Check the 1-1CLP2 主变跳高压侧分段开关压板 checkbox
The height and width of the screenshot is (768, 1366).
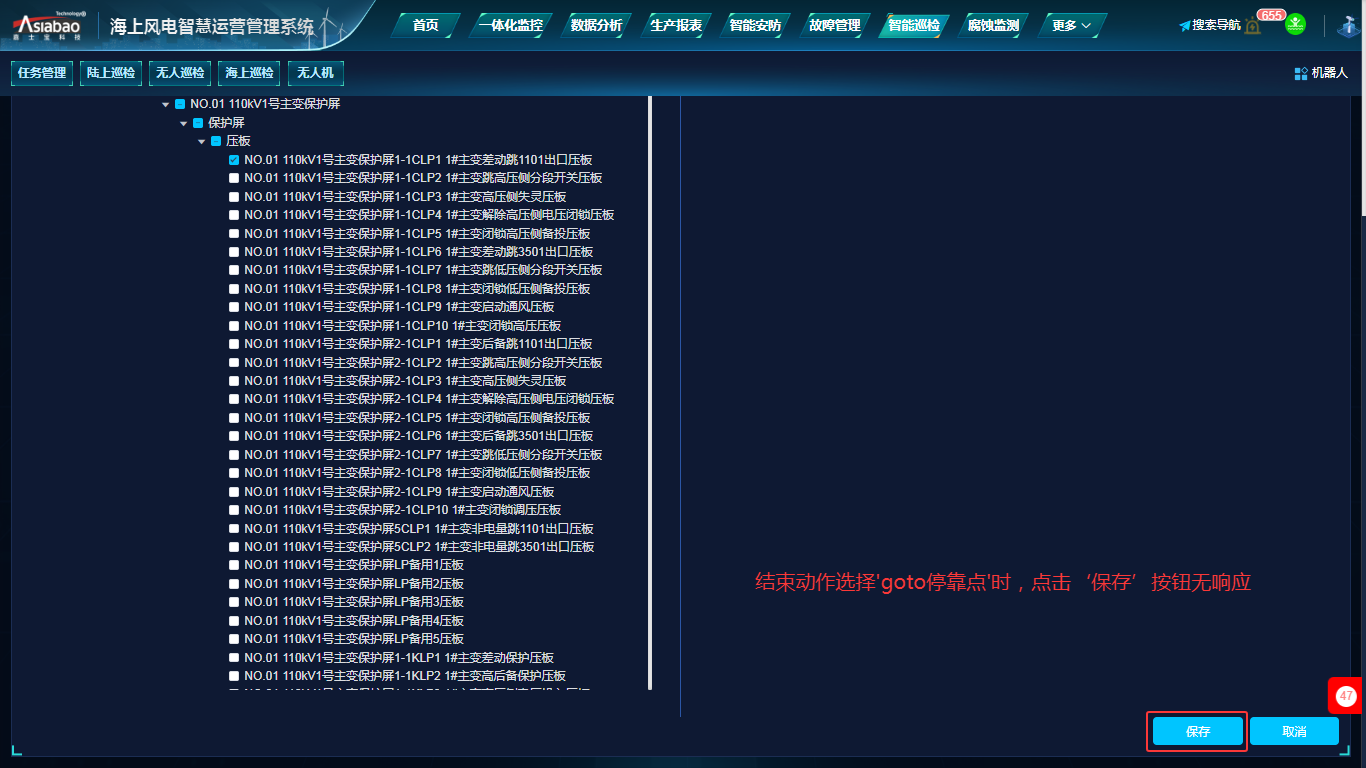234,178
